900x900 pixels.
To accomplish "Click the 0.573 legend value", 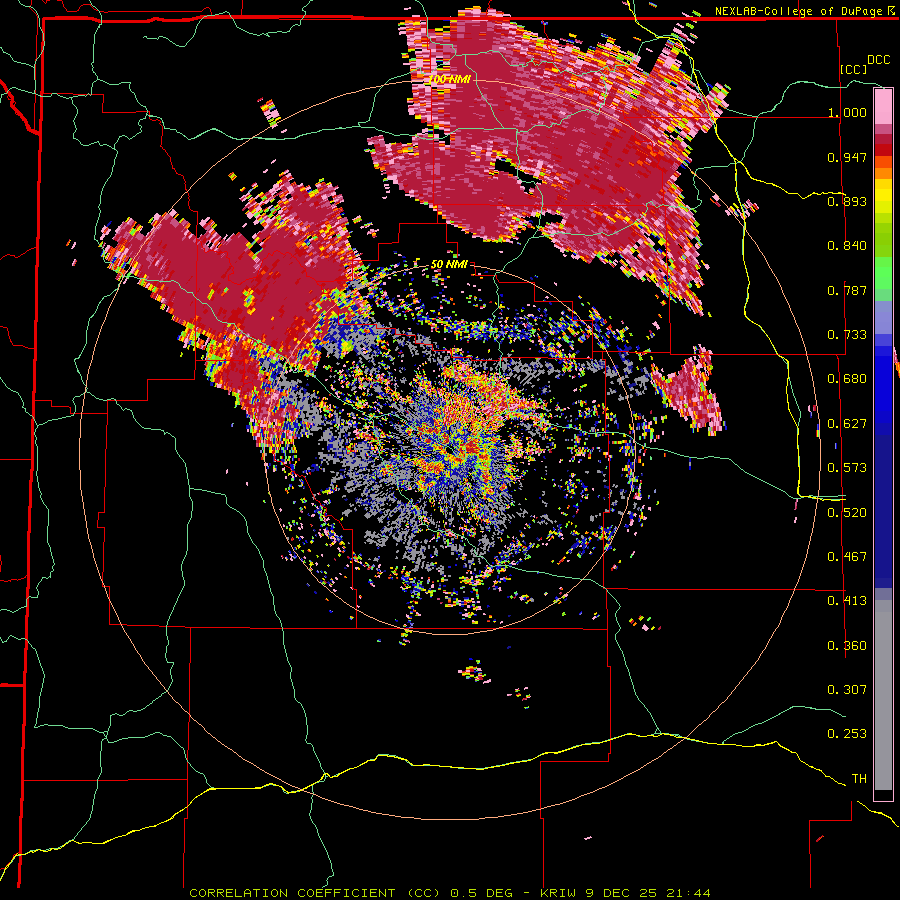I will tap(847, 468).
